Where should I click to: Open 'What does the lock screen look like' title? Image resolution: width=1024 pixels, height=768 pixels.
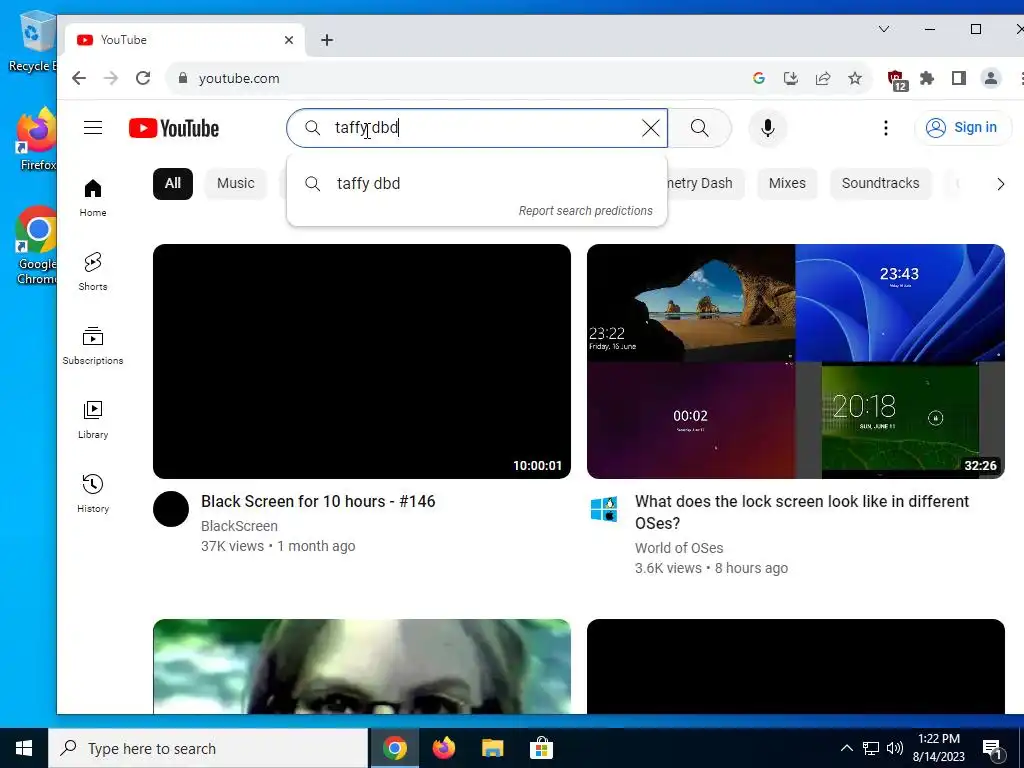802,513
